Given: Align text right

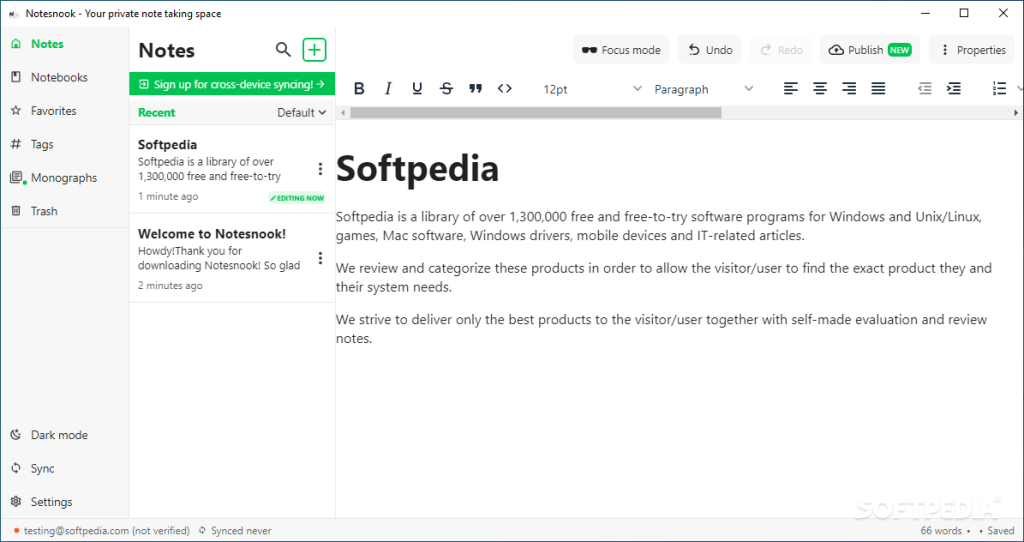Looking at the screenshot, I should click(849, 89).
